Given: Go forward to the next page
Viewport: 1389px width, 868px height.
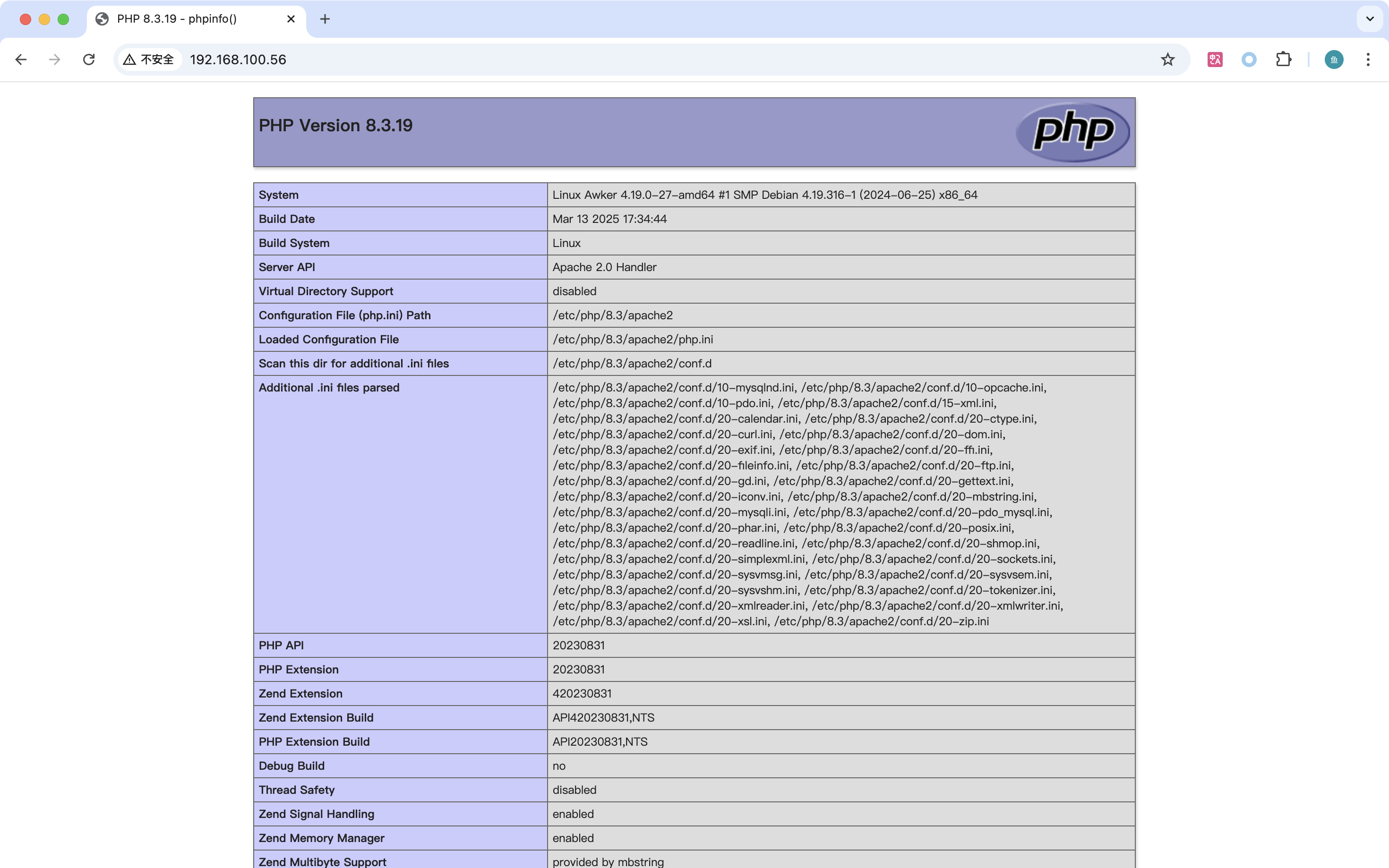Looking at the screenshot, I should [x=54, y=60].
